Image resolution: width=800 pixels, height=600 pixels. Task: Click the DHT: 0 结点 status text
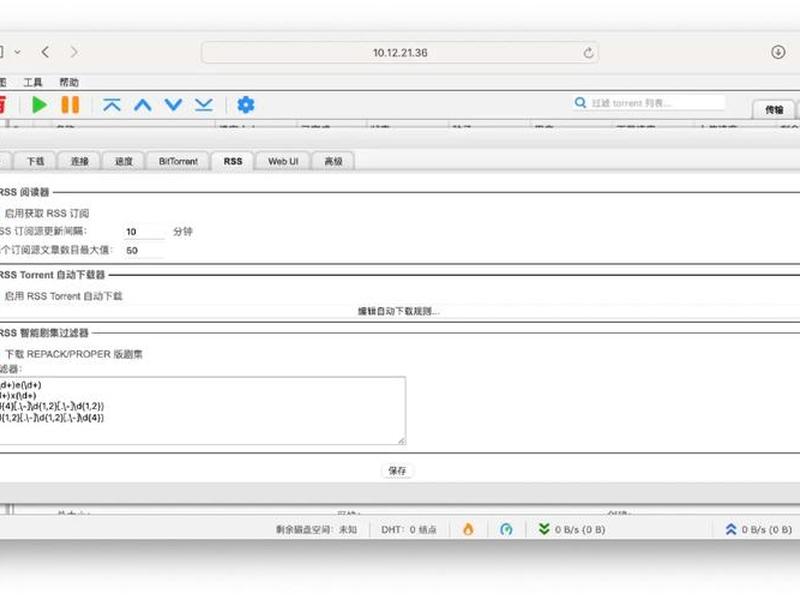[409, 530]
